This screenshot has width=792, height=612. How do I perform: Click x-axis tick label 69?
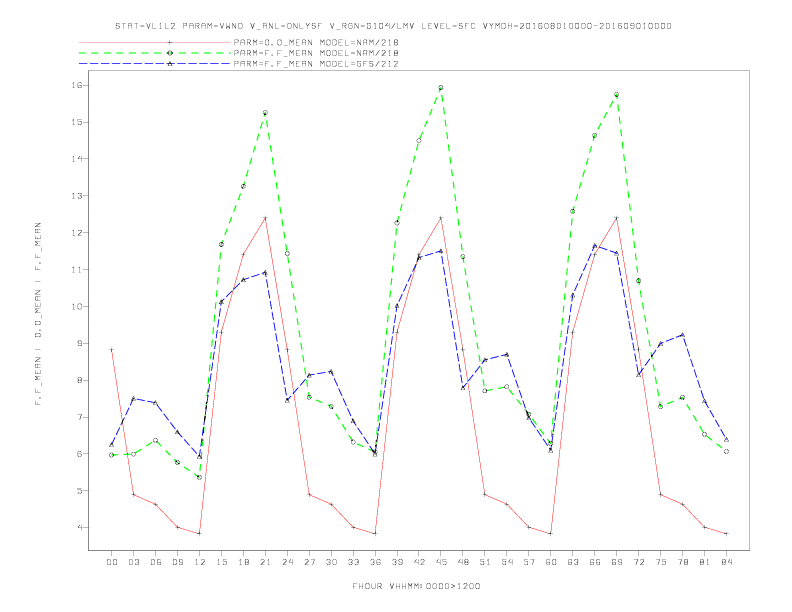(x=616, y=562)
